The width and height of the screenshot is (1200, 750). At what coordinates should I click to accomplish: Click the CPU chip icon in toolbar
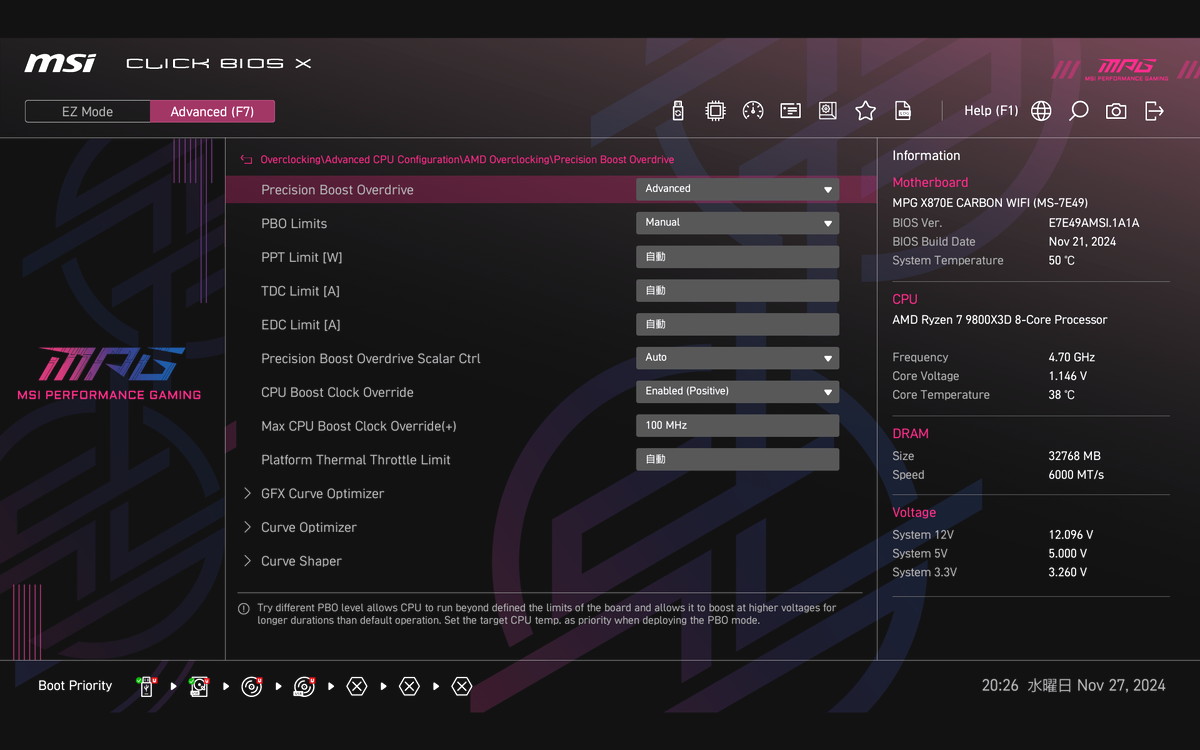click(715, 111)
